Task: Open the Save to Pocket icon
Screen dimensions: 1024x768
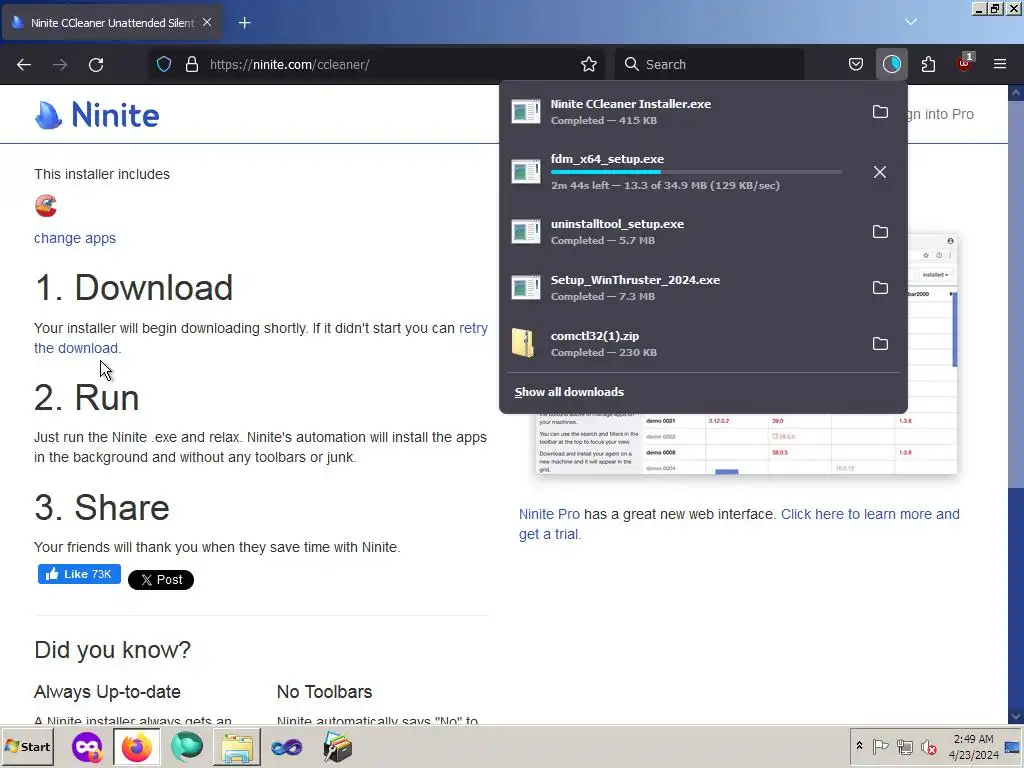Action: point(856,65)
